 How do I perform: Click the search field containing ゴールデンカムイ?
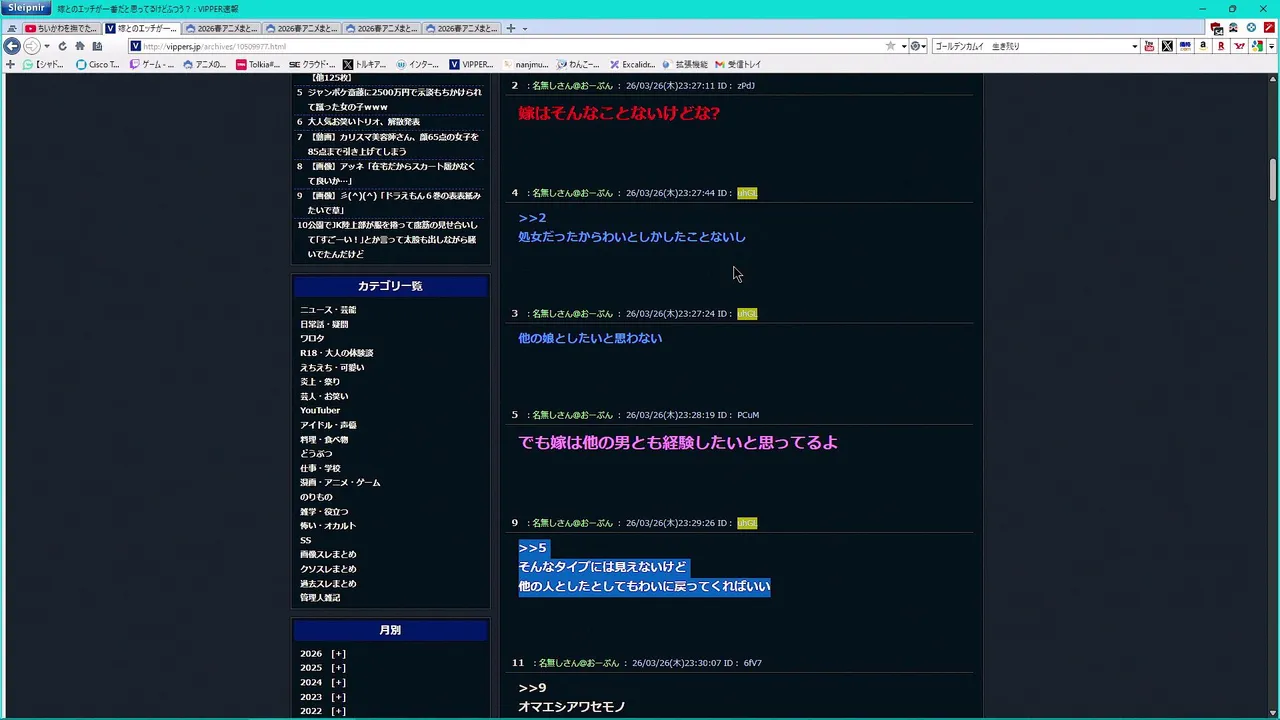coord(1030,46)
